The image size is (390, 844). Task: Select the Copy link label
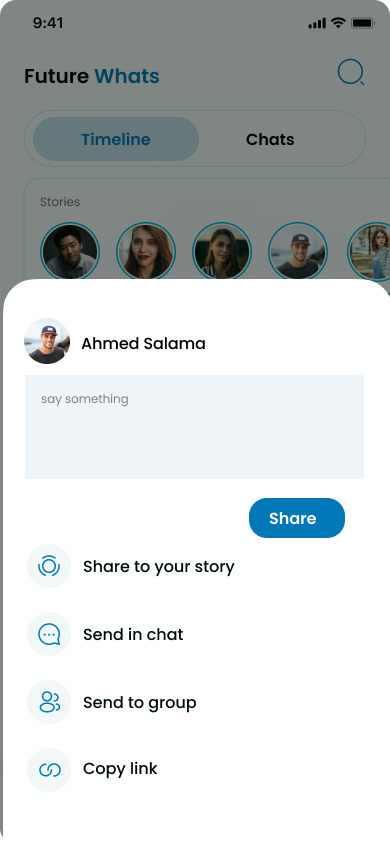click(x=120, y=769)
